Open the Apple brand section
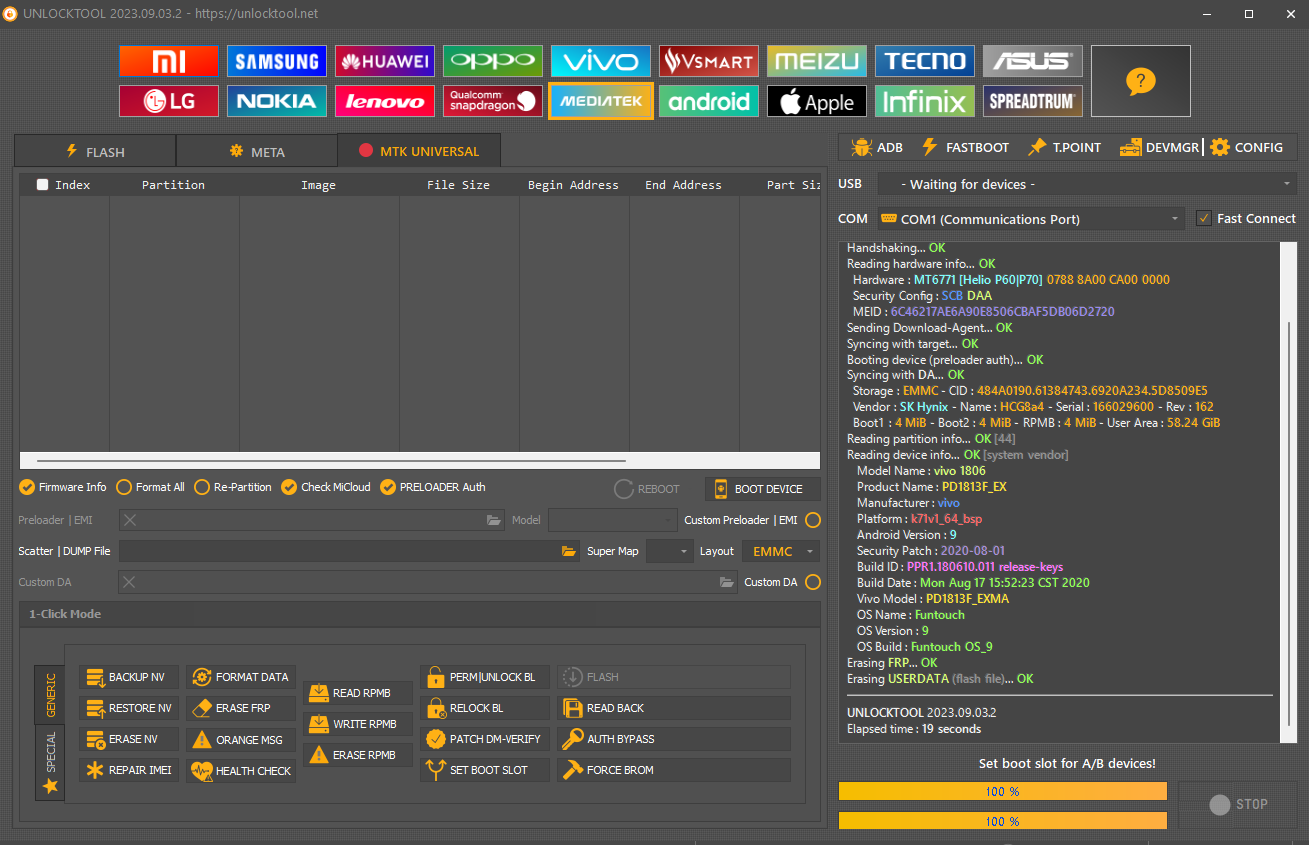 (x=817, y=101)
